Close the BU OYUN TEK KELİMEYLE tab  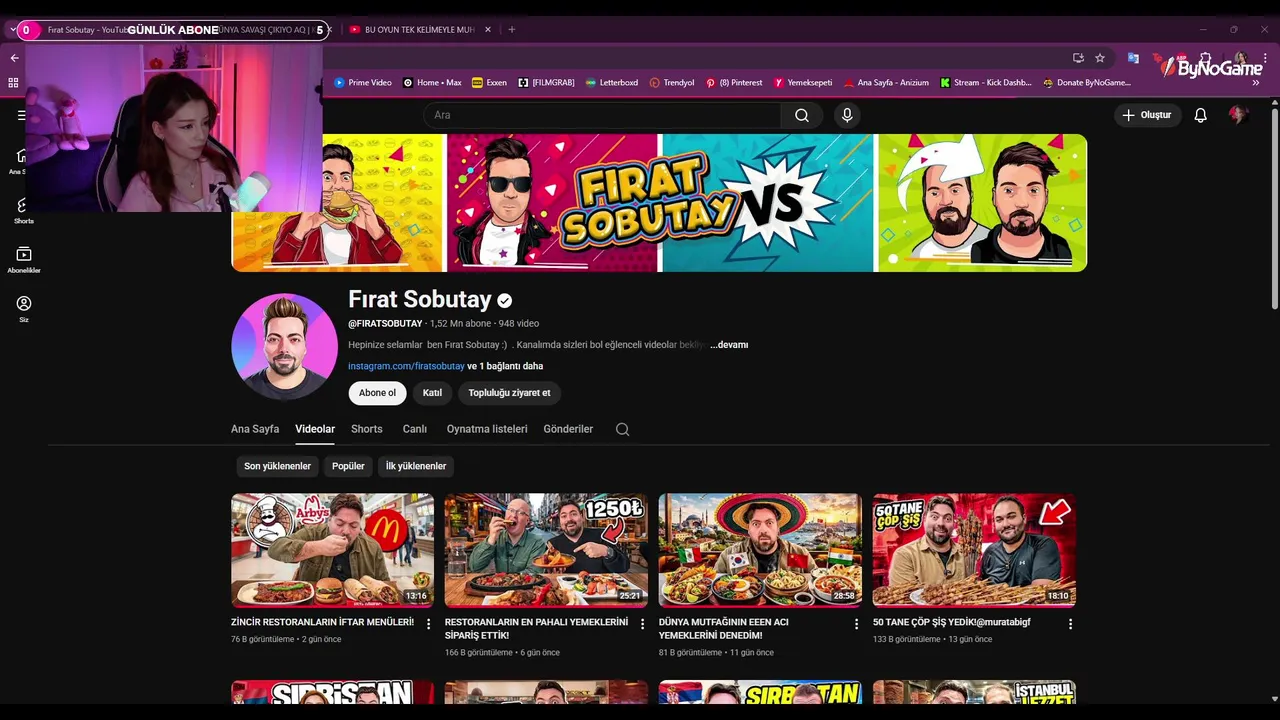pos(488,30)
